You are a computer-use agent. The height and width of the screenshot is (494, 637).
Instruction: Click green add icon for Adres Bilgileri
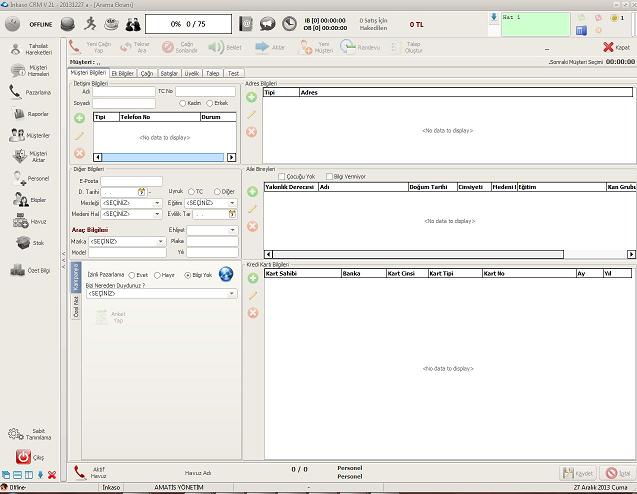251,97
